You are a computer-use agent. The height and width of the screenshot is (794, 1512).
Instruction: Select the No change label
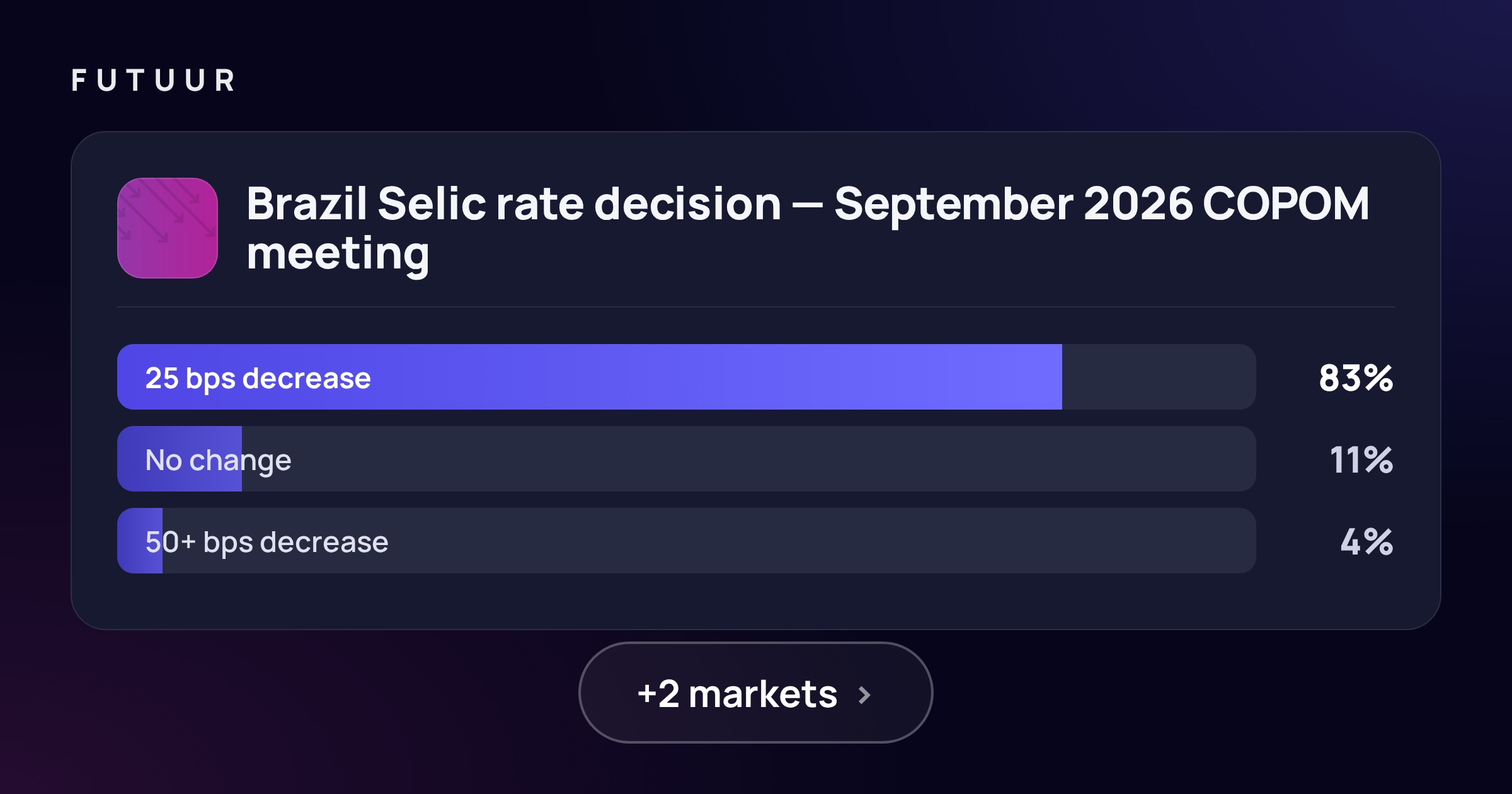click(218, 460)
